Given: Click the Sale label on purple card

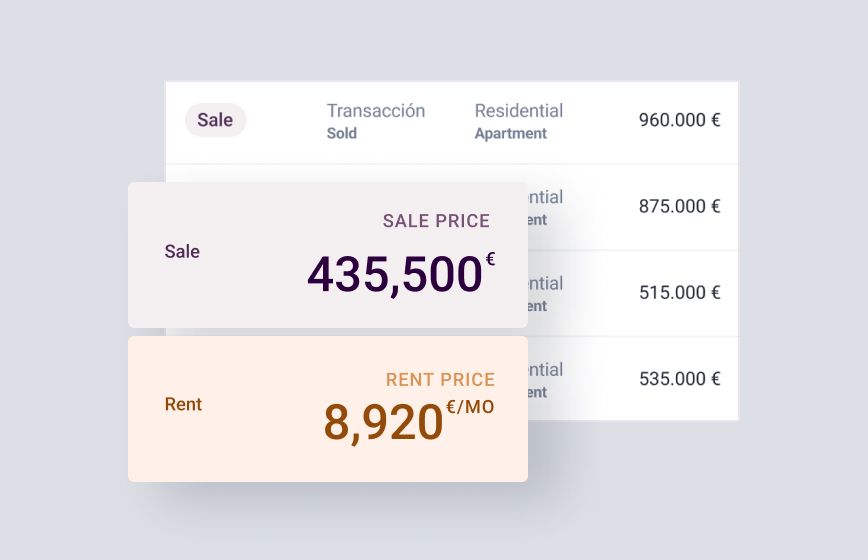Looking at the screenshot, I should pyautogui.click(x=182, y=251).
